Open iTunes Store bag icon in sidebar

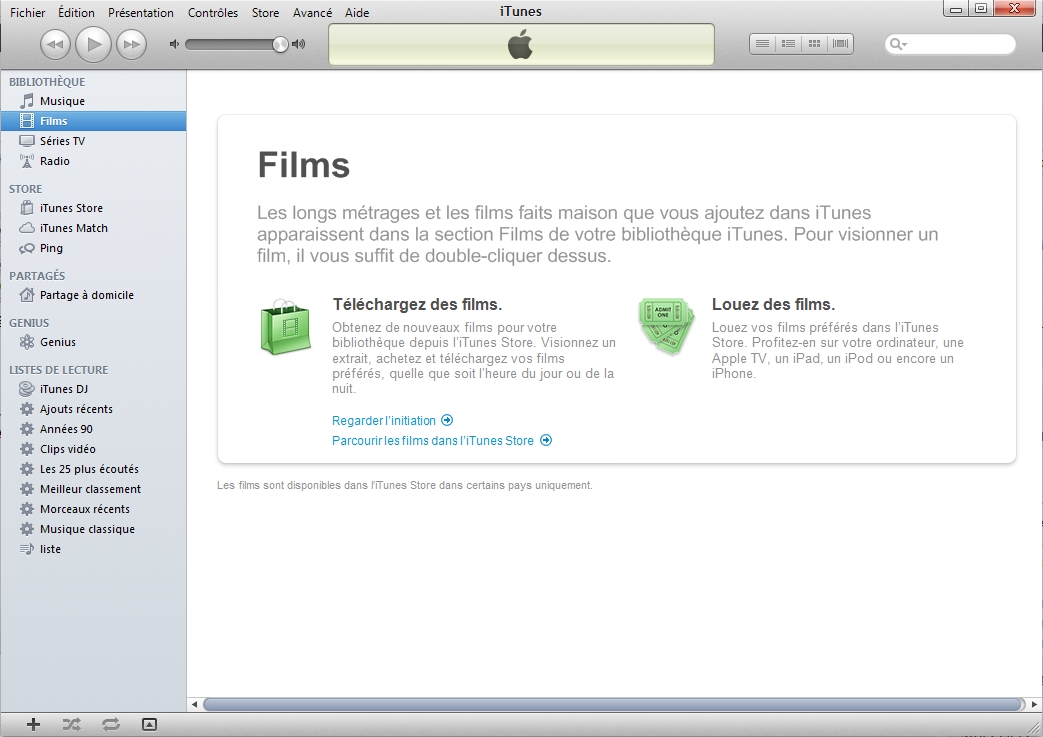click(x=27, y=208)
